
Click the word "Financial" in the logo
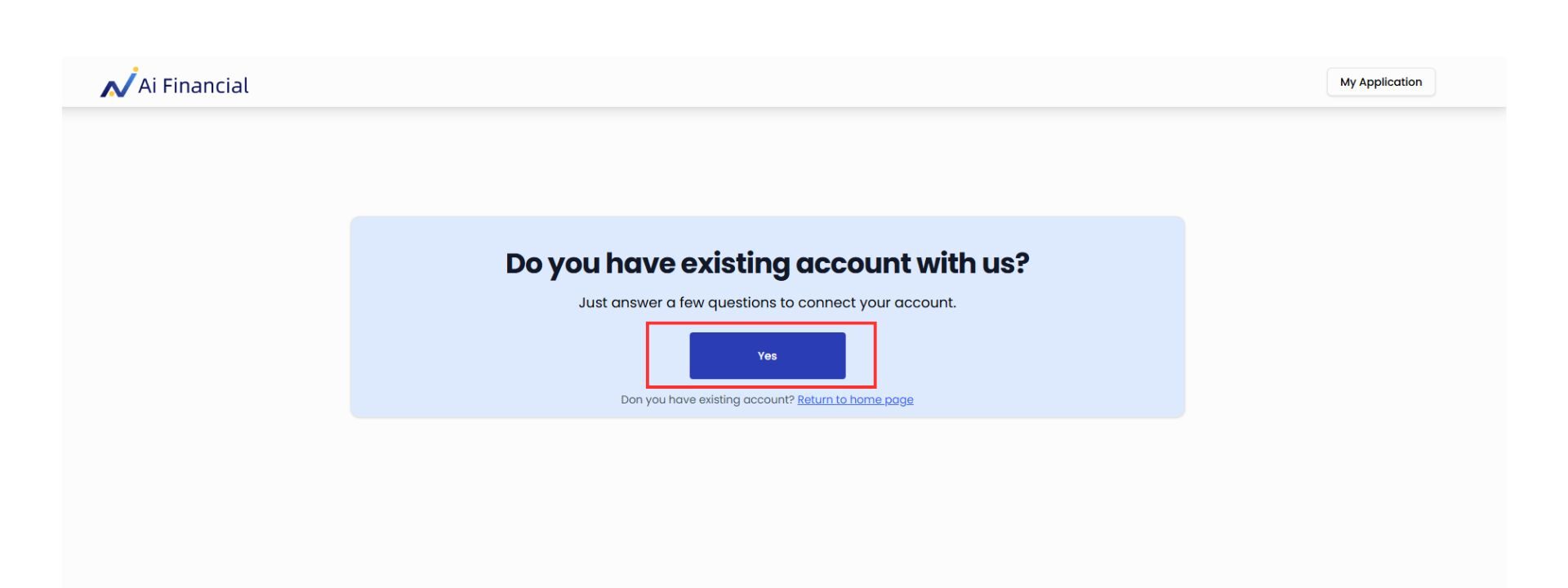click(x=205, y=86)
